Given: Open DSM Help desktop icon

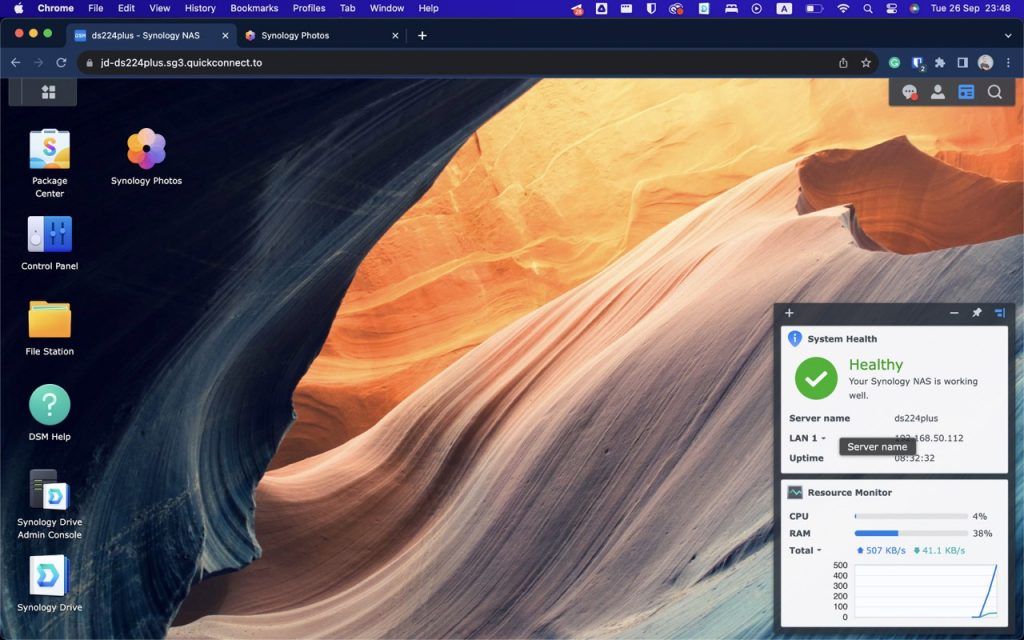Looking at the screenshot, I should pyautogui.click(x=50, y=404).
